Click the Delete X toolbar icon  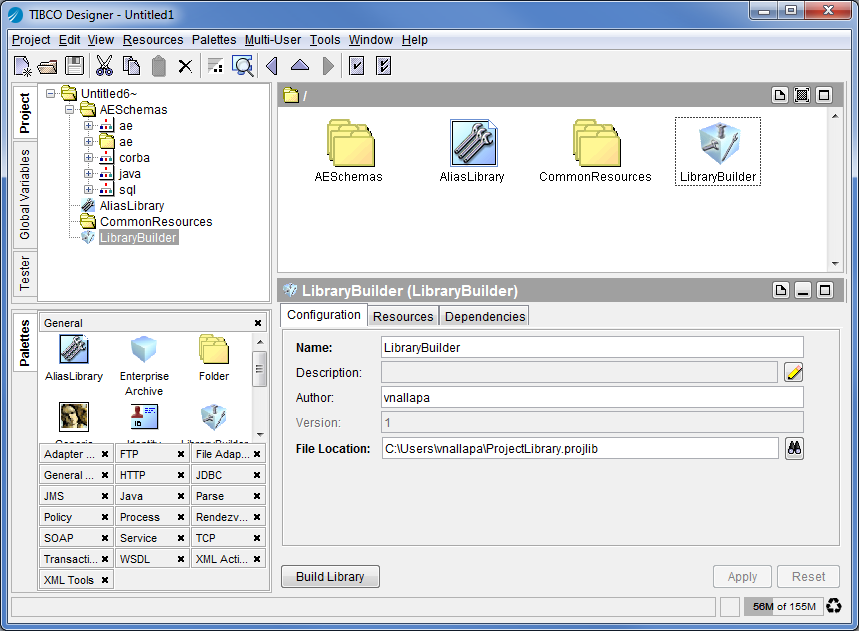point(185,66)
